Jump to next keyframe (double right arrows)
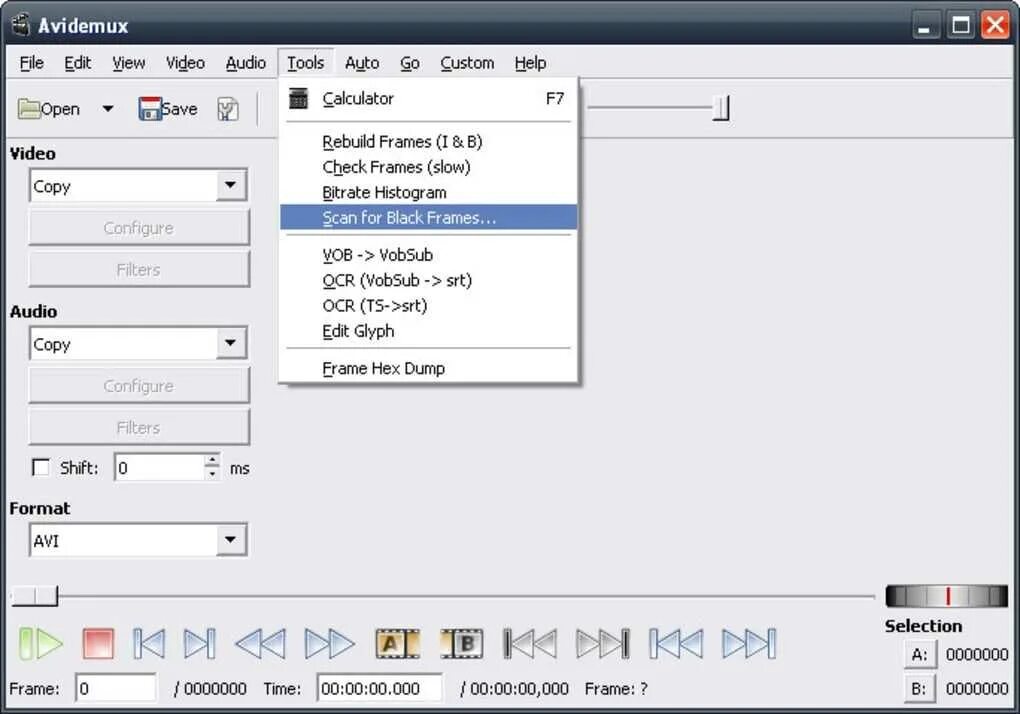This screenshot has height=714, width=1020. click(x=330, y=643)
